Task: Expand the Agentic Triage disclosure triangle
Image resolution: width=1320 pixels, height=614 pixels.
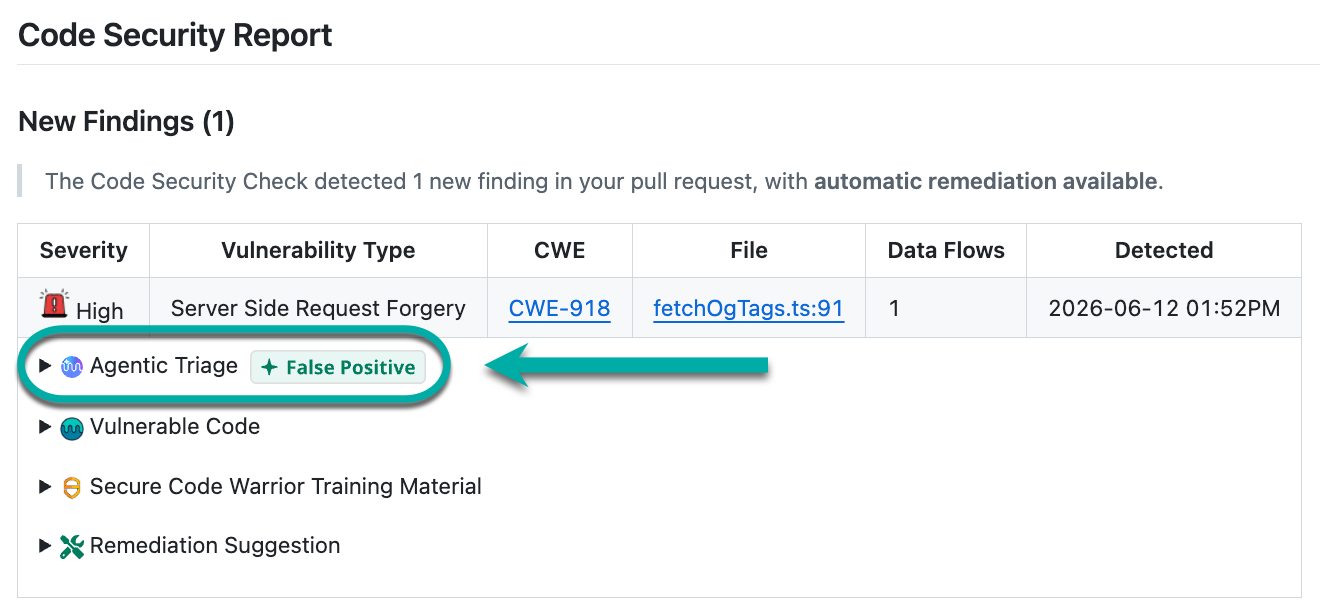Action: (44, 366)
